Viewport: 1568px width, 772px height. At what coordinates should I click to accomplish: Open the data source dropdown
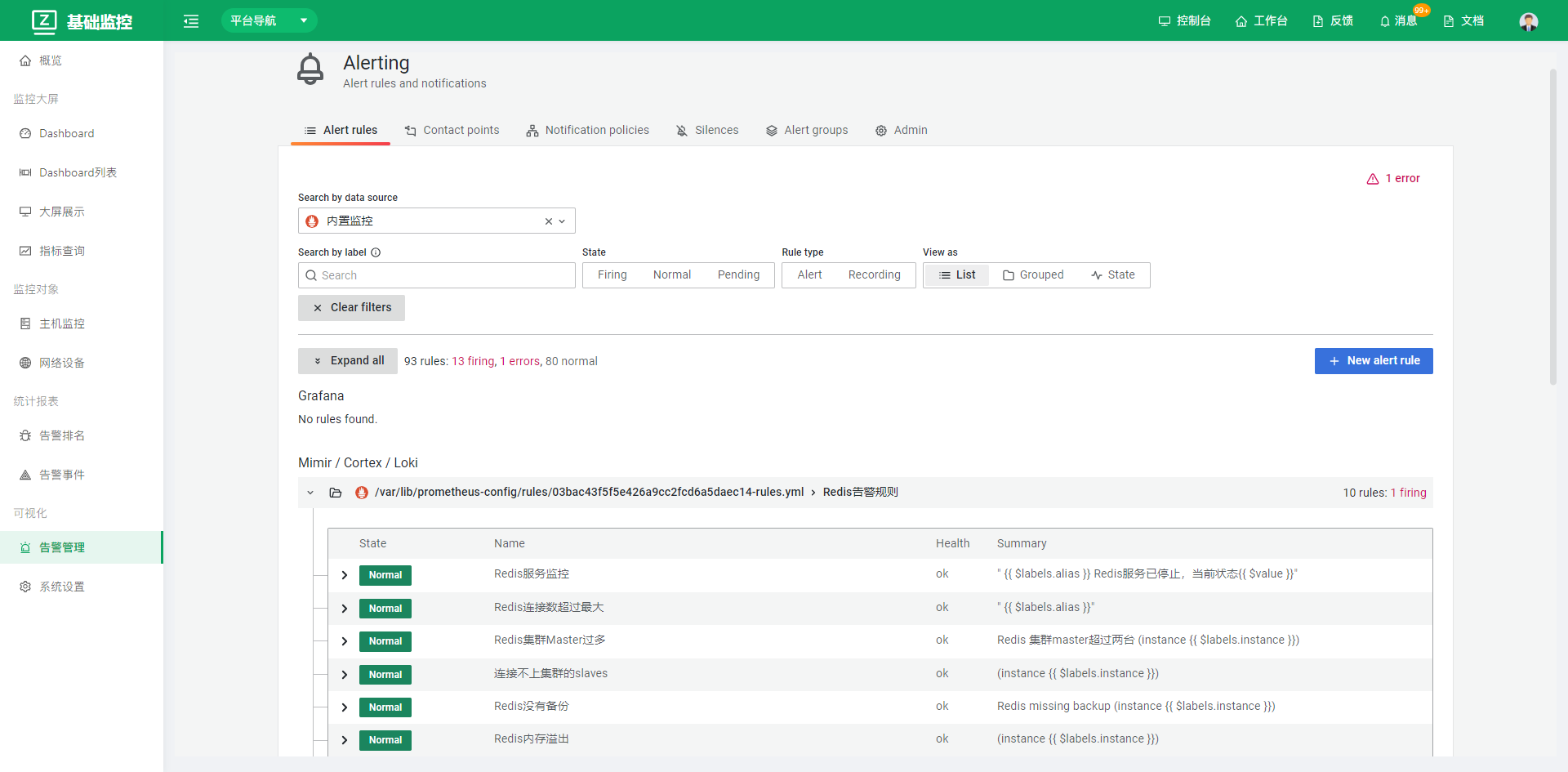click(562, 221)
